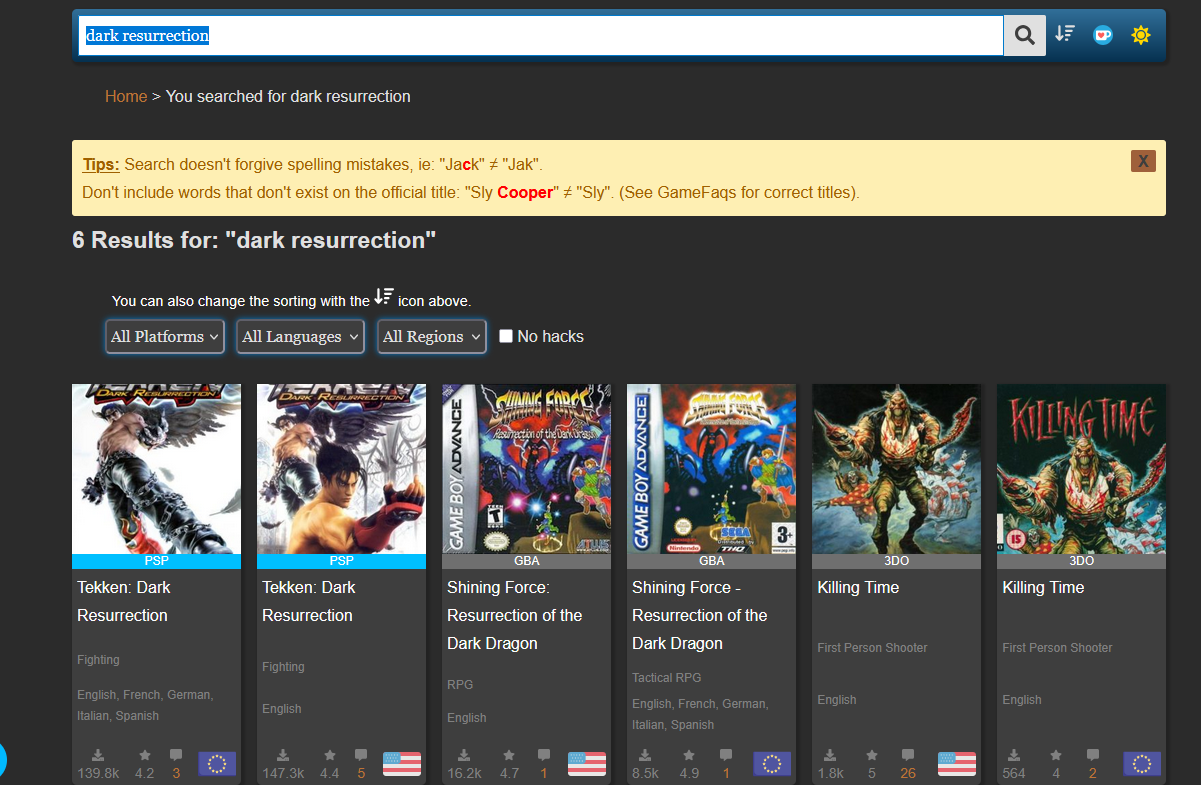
Task: Click USA flag on Killing Time 1.8k card
Action: pyautogui.click(x=957, y=764)
